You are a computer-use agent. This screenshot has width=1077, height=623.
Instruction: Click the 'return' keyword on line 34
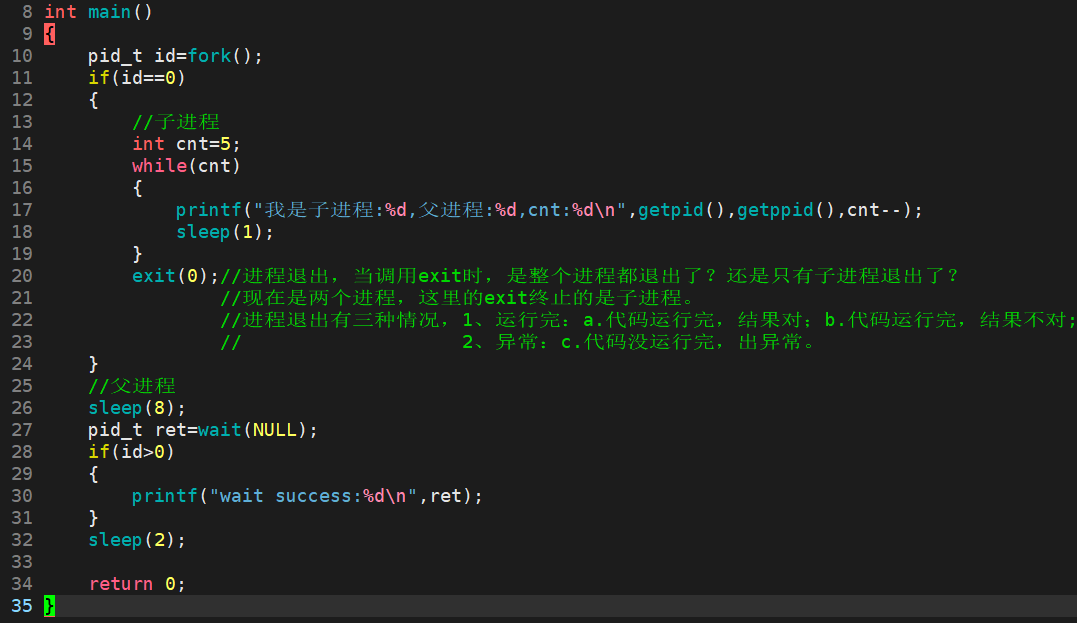121,585
